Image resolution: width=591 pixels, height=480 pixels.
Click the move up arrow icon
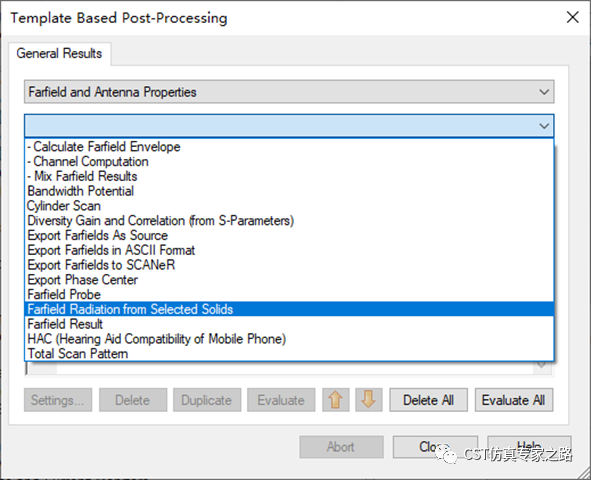click(335, 400)
